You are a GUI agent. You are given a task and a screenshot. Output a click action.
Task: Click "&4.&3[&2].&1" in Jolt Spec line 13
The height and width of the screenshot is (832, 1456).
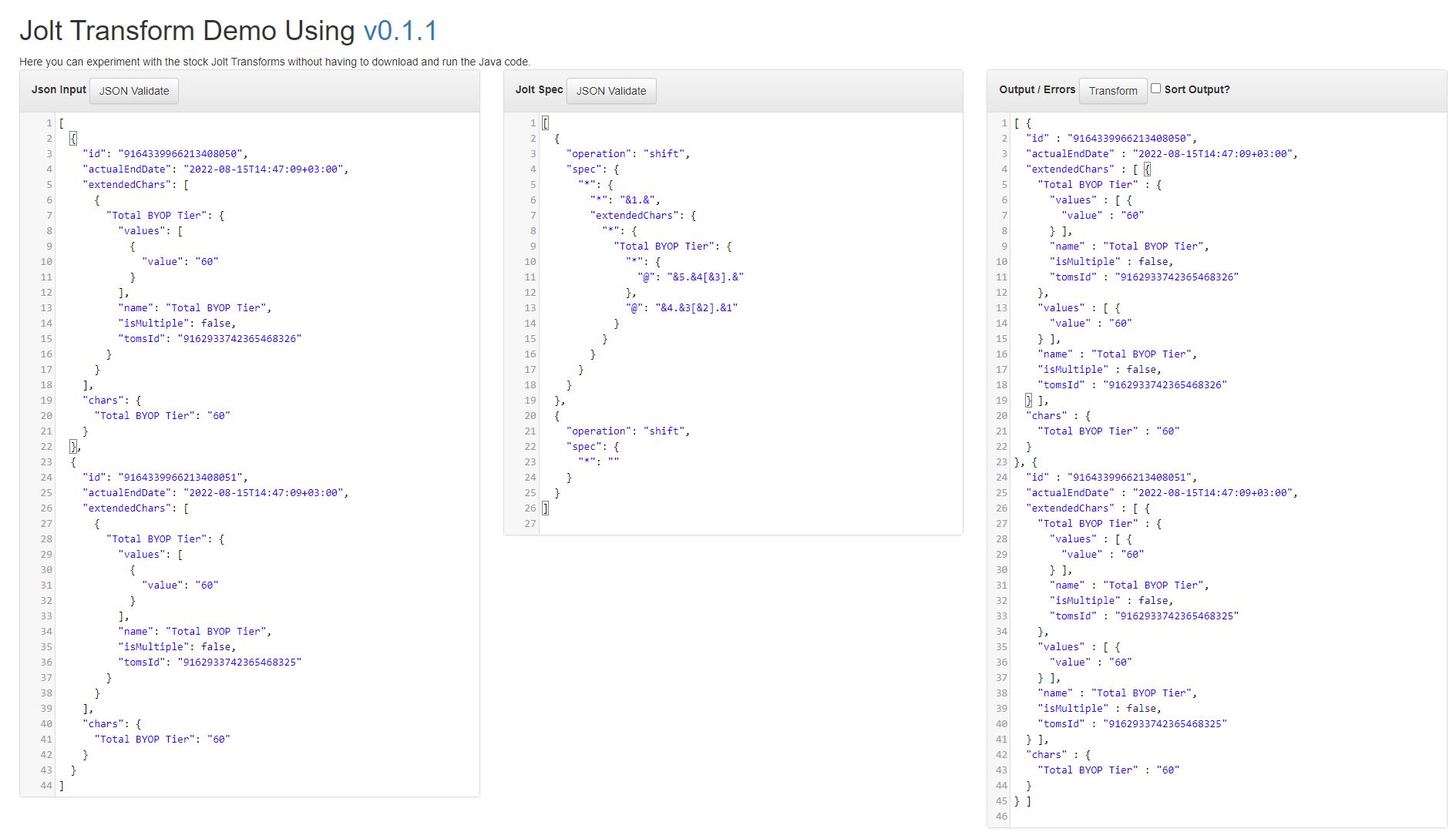(x=697, y=308)
